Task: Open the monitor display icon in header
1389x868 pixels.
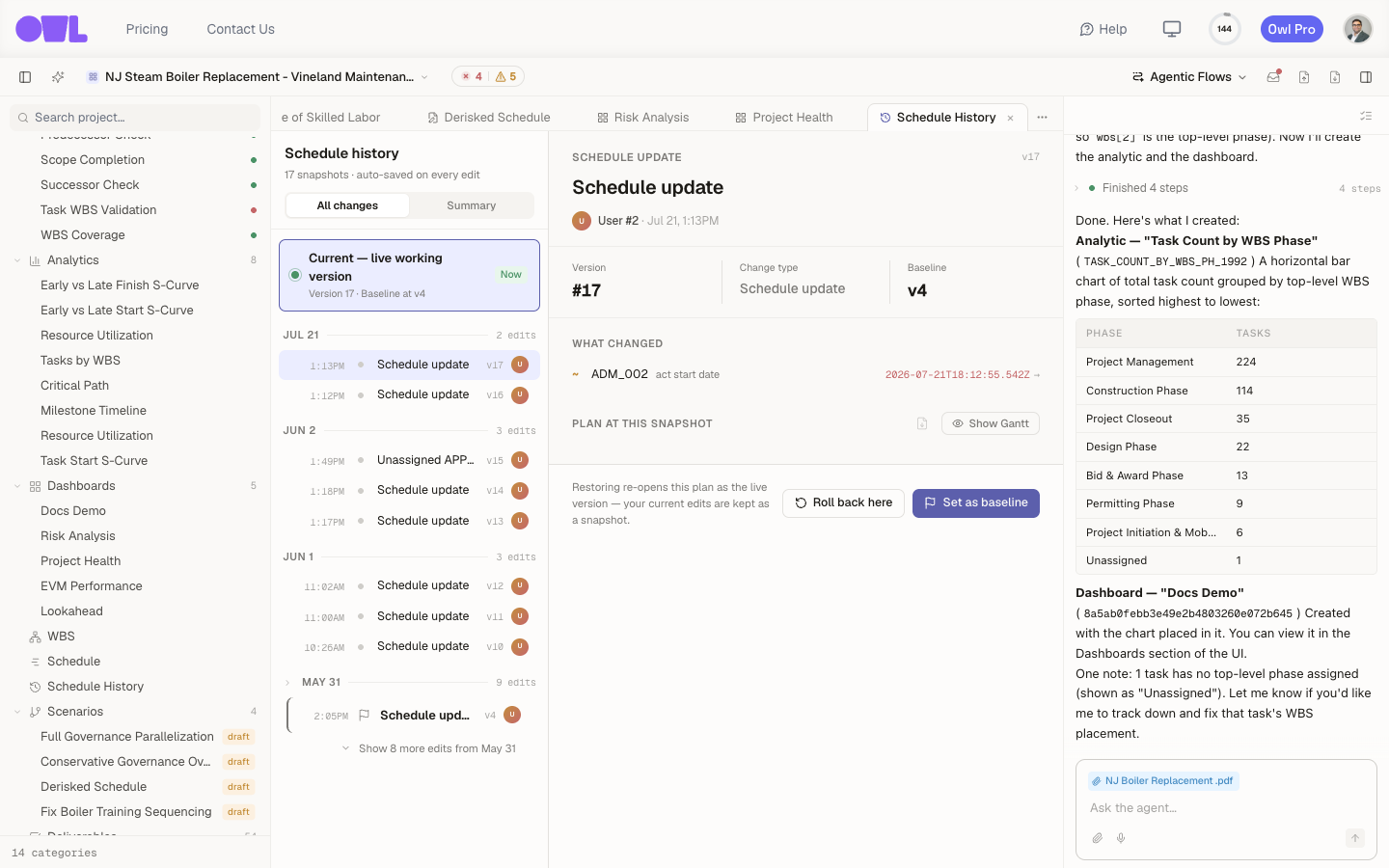Action: click(1172, 29)
